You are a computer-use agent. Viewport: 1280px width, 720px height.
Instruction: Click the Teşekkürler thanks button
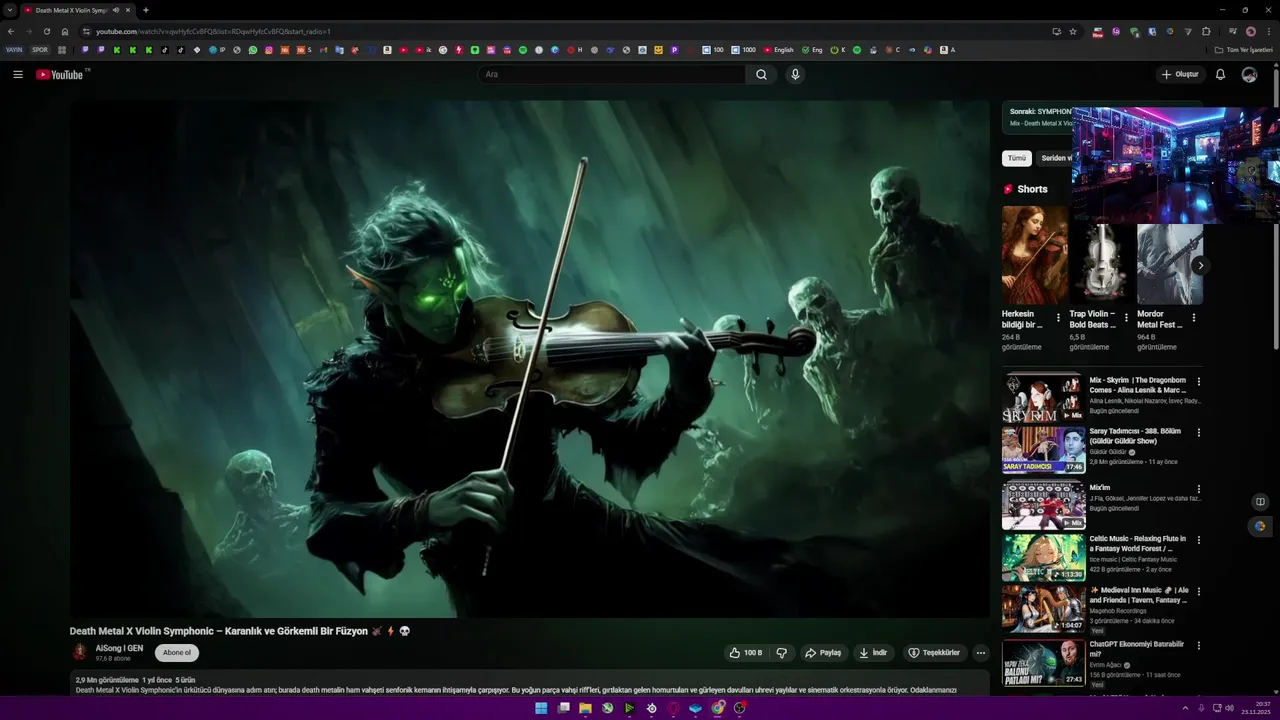934,653
